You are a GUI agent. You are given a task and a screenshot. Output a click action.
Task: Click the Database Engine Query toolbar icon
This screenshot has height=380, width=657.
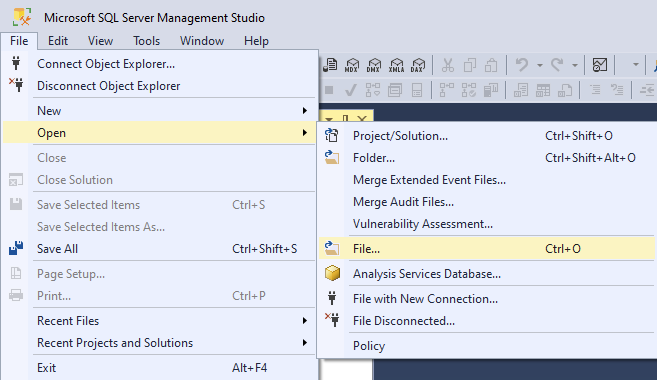click(x=331, y=65)
